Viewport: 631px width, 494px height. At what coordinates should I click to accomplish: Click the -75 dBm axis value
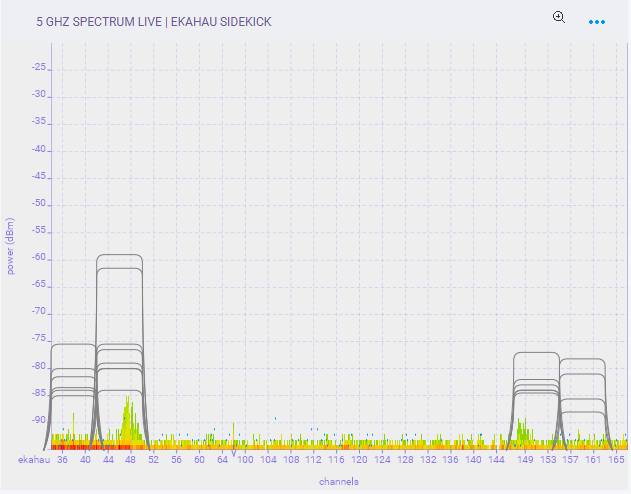point(39,339)
